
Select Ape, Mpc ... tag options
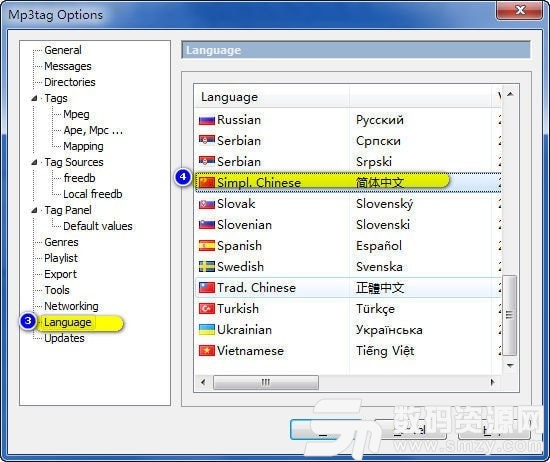tap(93, 130)
